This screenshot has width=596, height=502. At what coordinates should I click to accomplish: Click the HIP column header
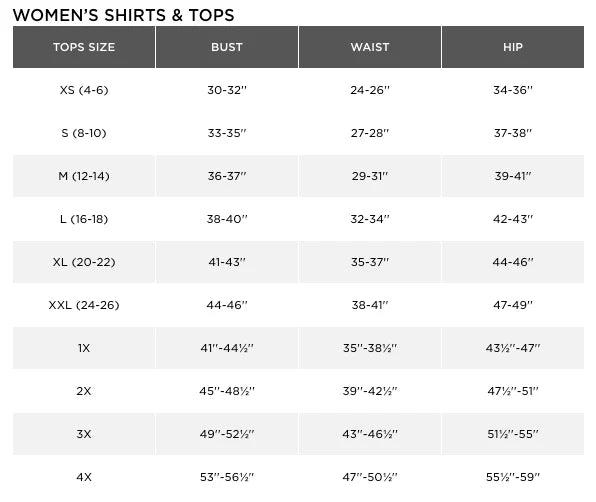(513, 47)
